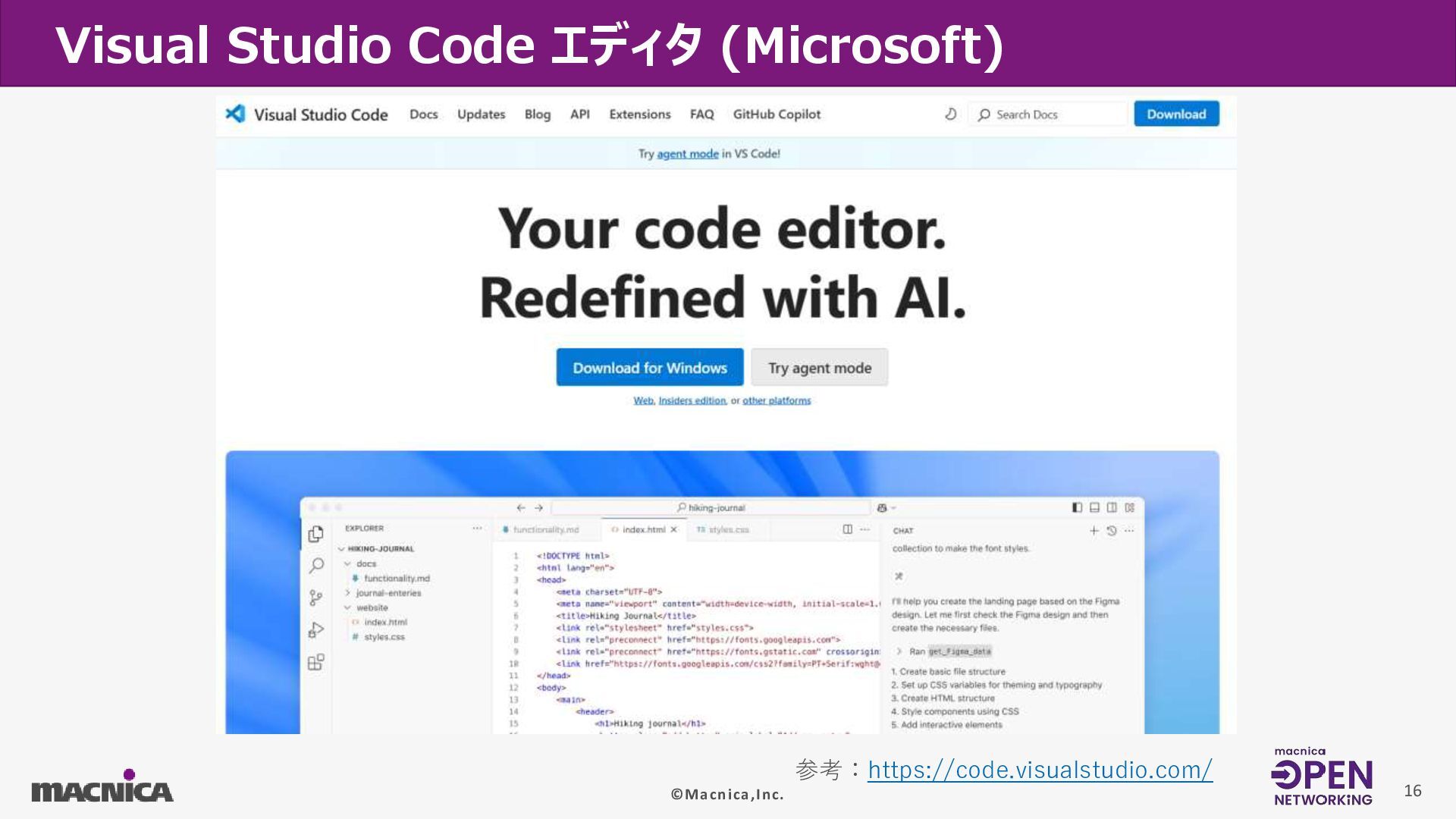Open the code.visualstudio.com reference link
This screenshot has width=1456, height=819.
[1040, 770]
